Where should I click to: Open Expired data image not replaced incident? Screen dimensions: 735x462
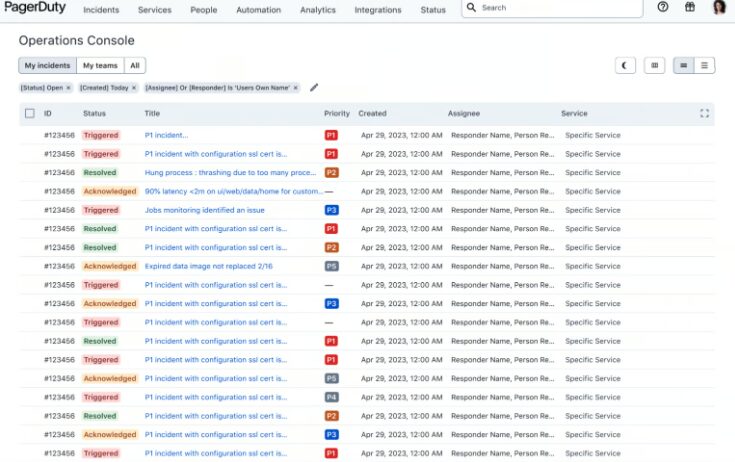[x=209, y=266]
